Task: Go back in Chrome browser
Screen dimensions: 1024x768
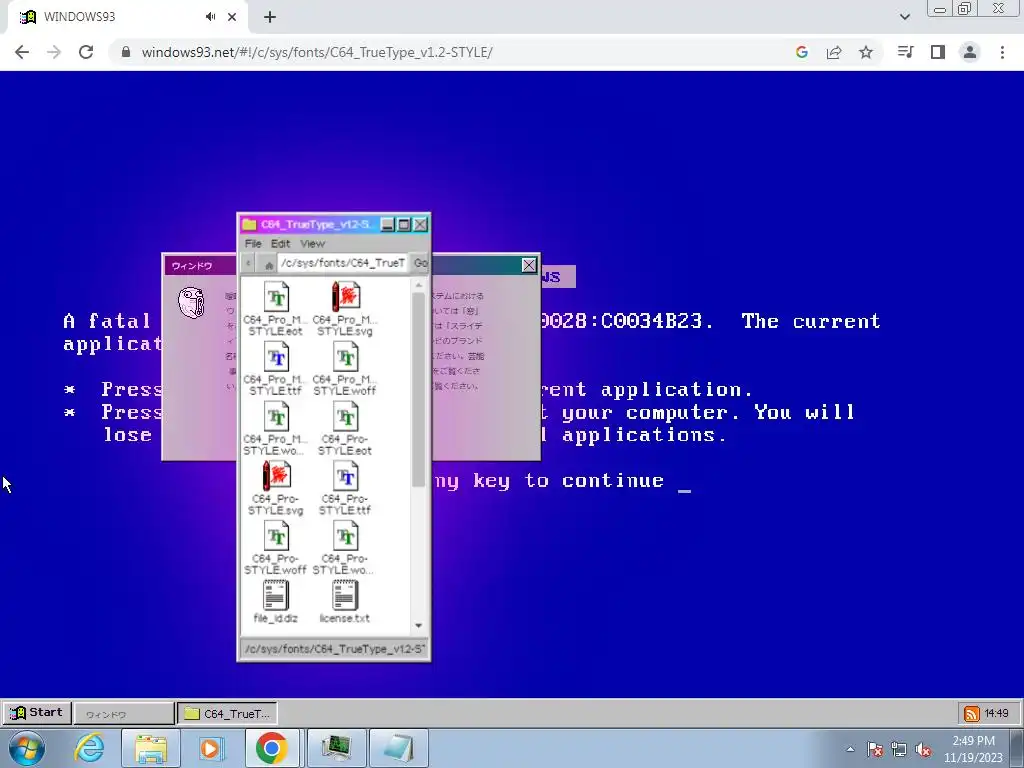Action: click(x=22, y=52)
